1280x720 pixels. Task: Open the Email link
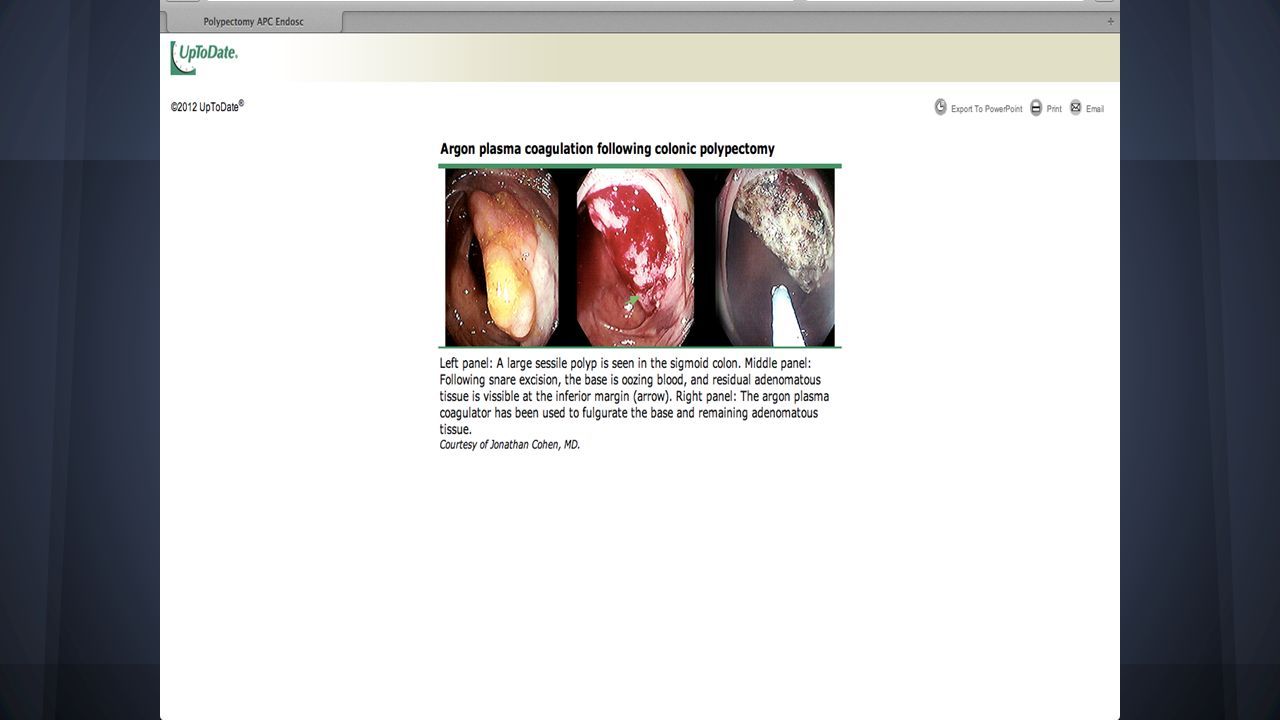click(x=1095, y=109)
